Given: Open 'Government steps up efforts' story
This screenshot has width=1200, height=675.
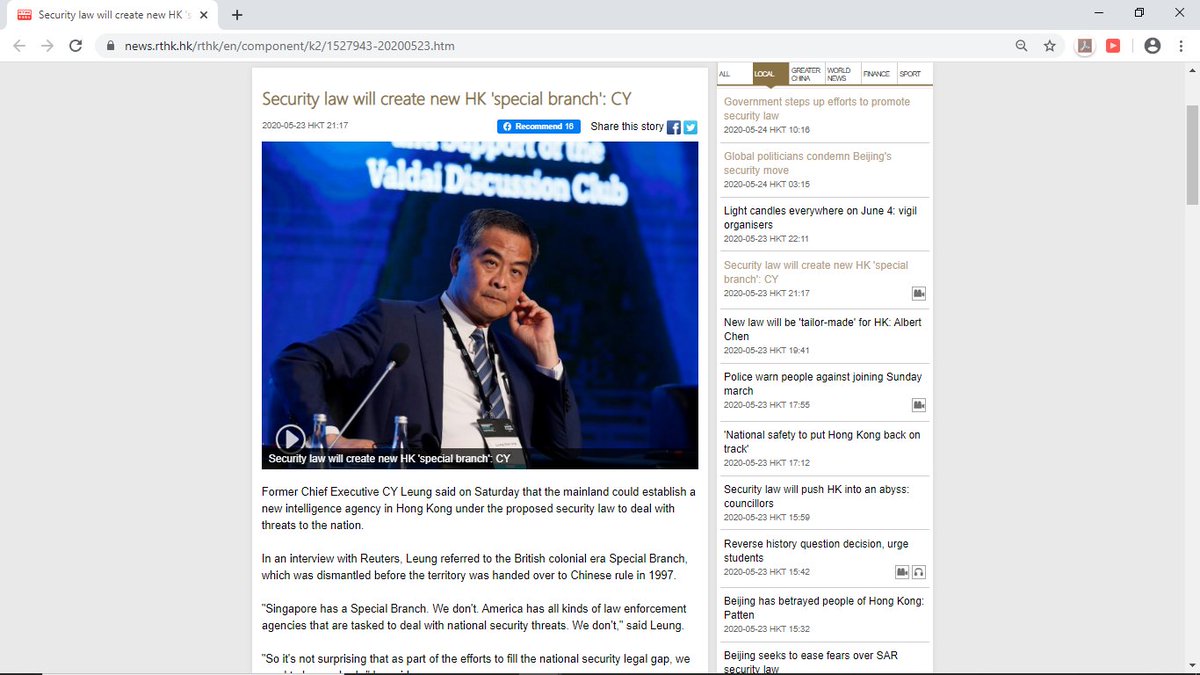Looking at the screenshot, I should coord(817,109).
